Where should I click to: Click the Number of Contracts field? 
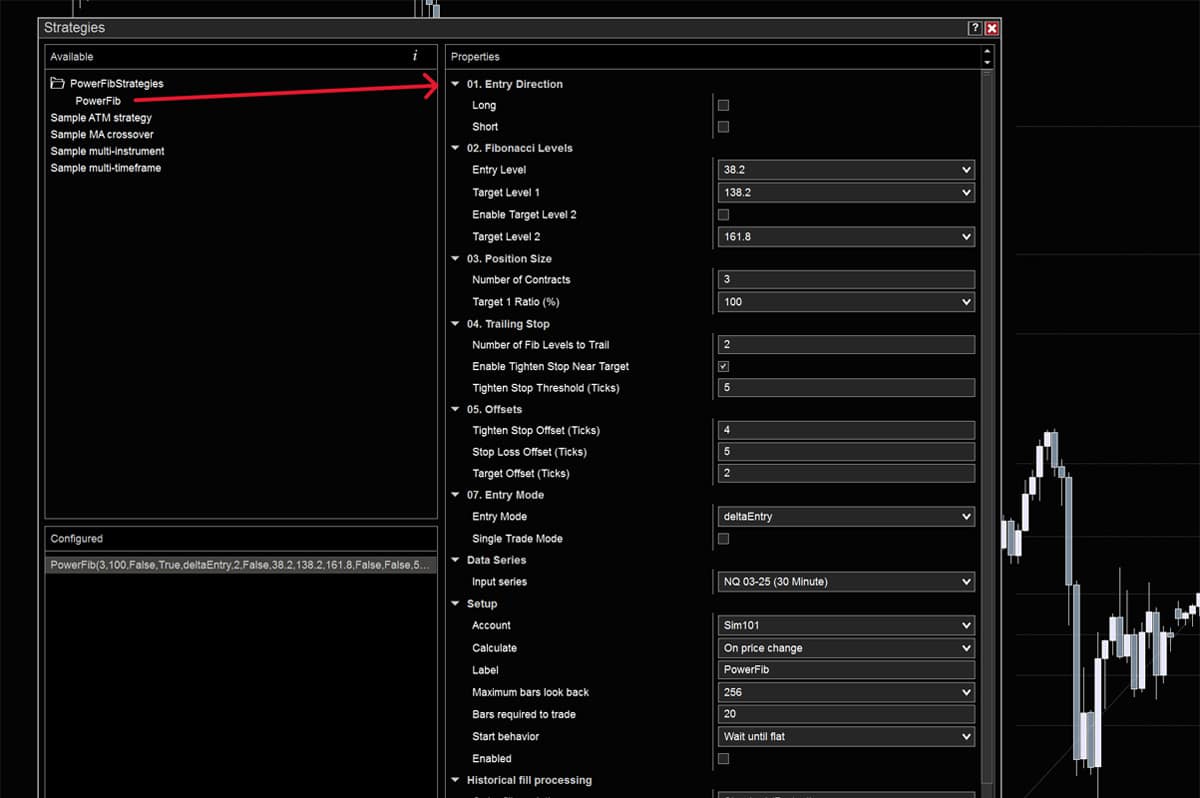pyautogui.click(x=845, y=280)
